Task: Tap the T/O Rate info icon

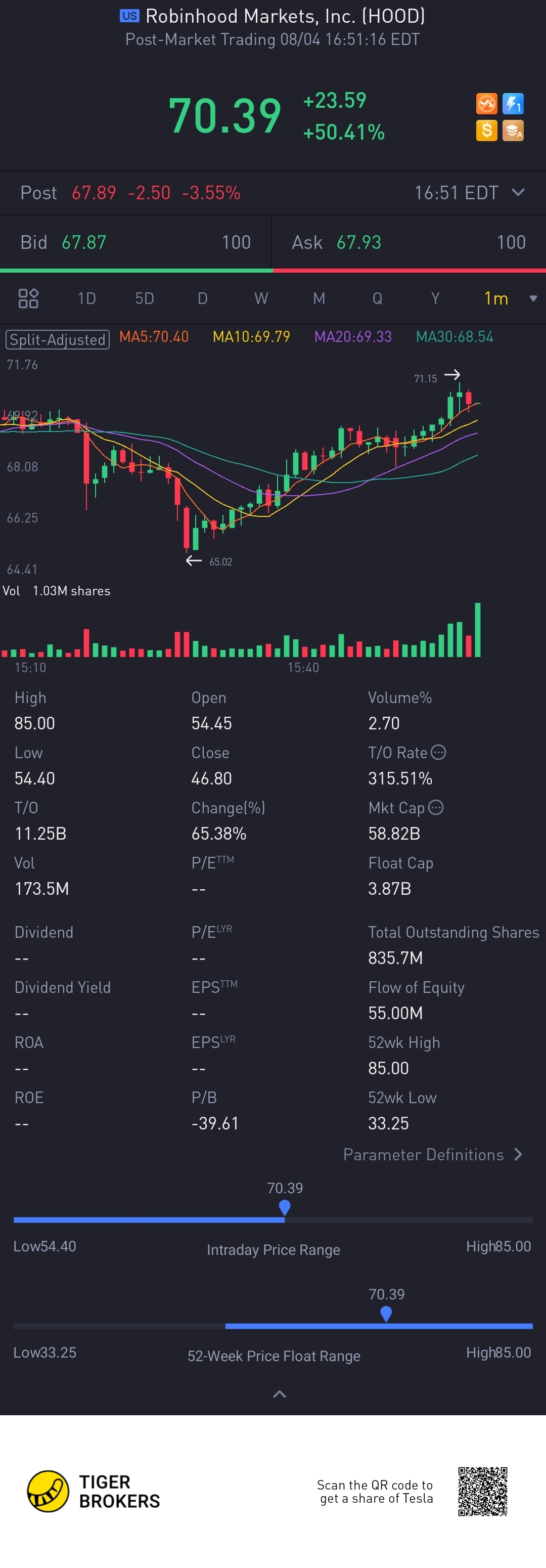Action: click(438, 752)
